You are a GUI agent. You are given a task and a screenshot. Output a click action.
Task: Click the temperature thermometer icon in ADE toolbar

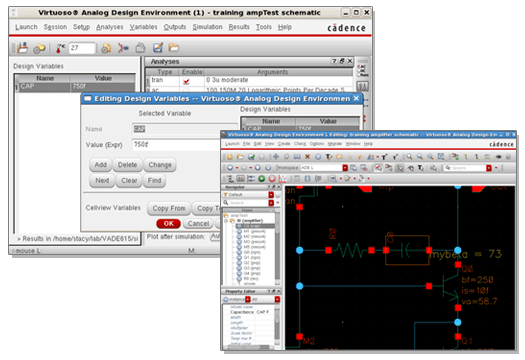click(60, 48)
